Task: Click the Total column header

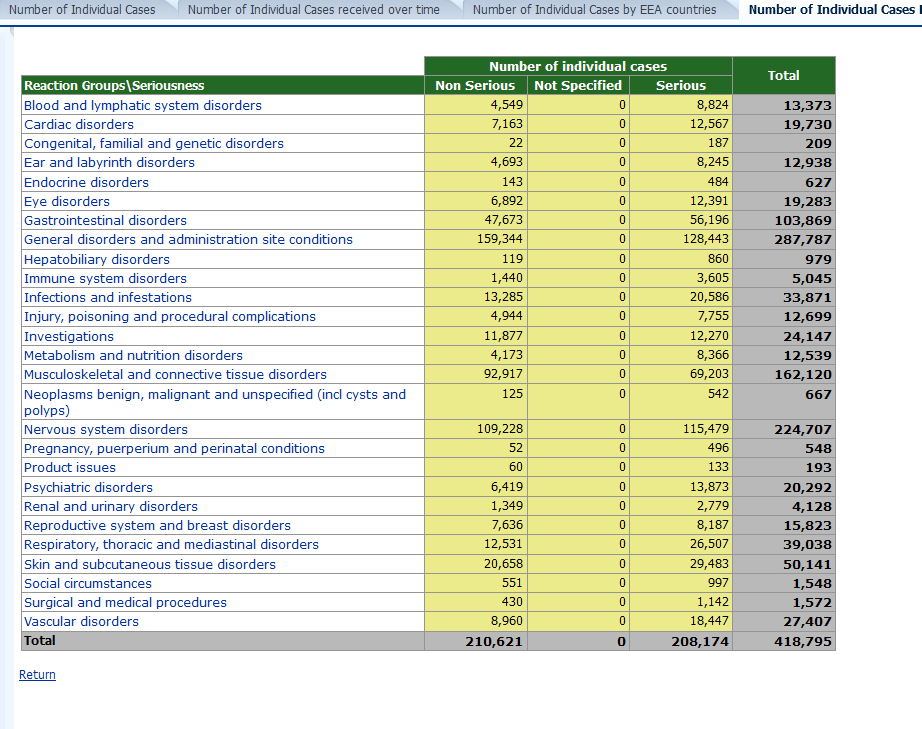Action: coord(783,75)
